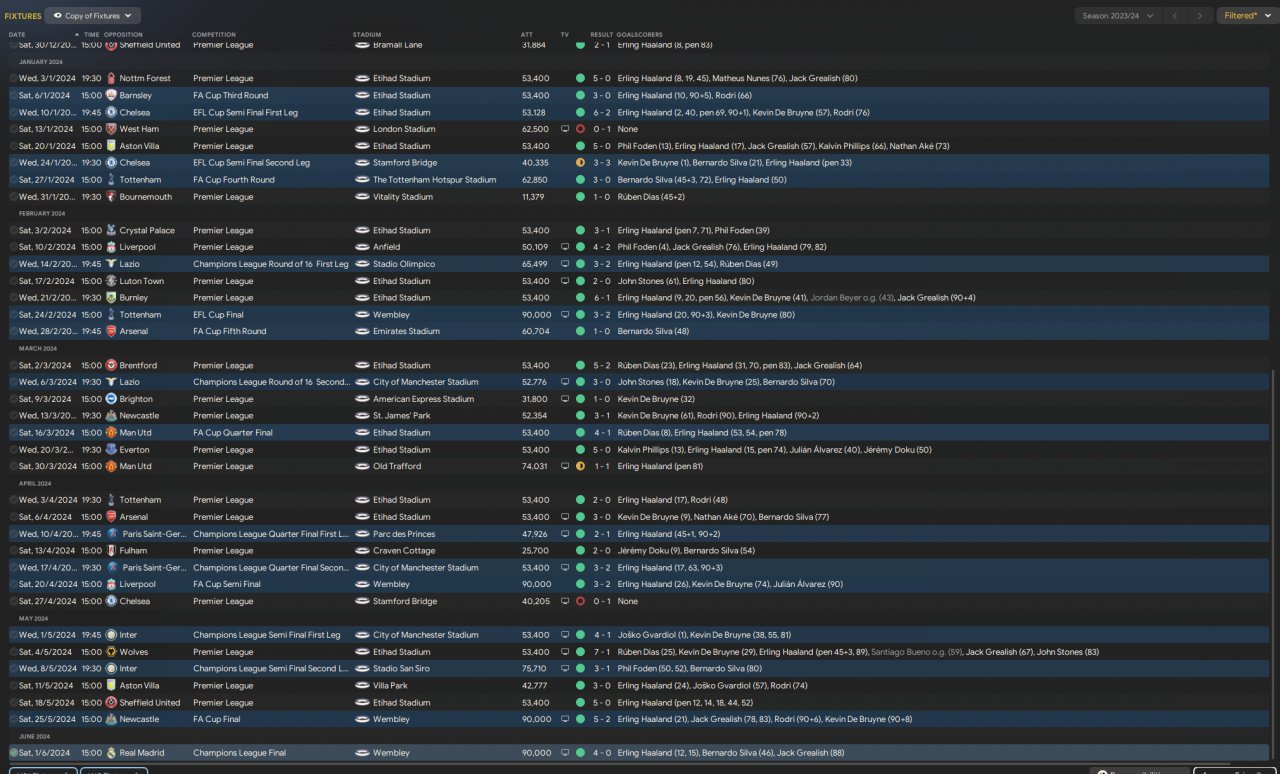Click the TV icon on the West Ham row
This screenshot has height=774, width=1280.
[565, 129]
